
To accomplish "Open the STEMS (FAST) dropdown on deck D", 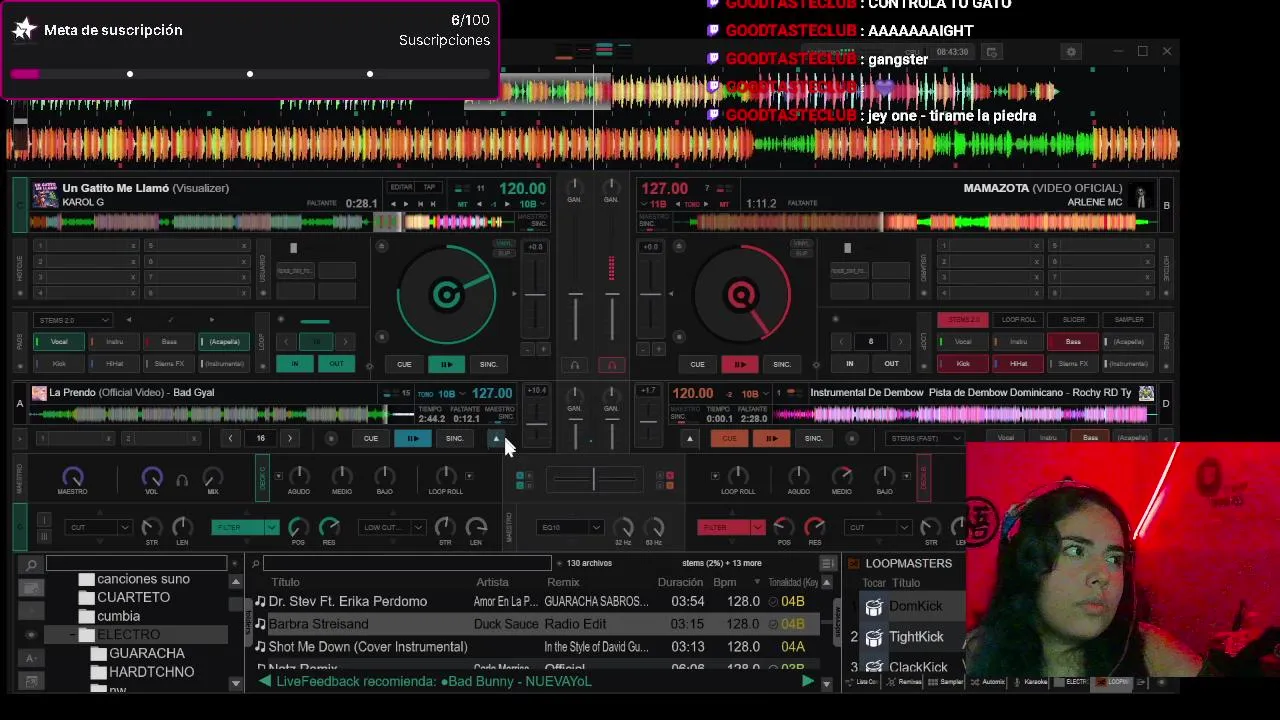I will [x=925, y=438].
